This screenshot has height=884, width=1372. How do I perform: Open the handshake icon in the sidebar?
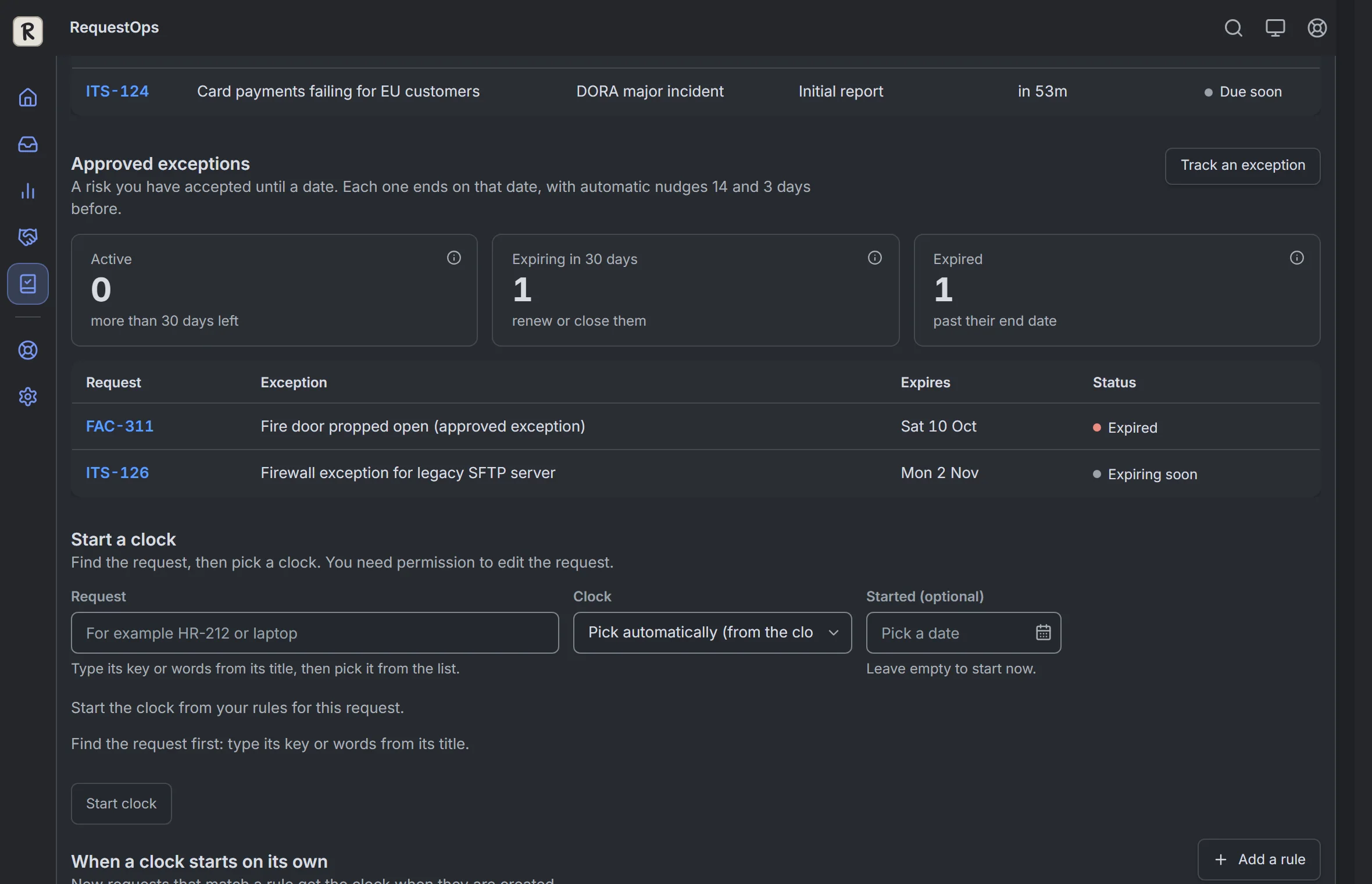28,237
